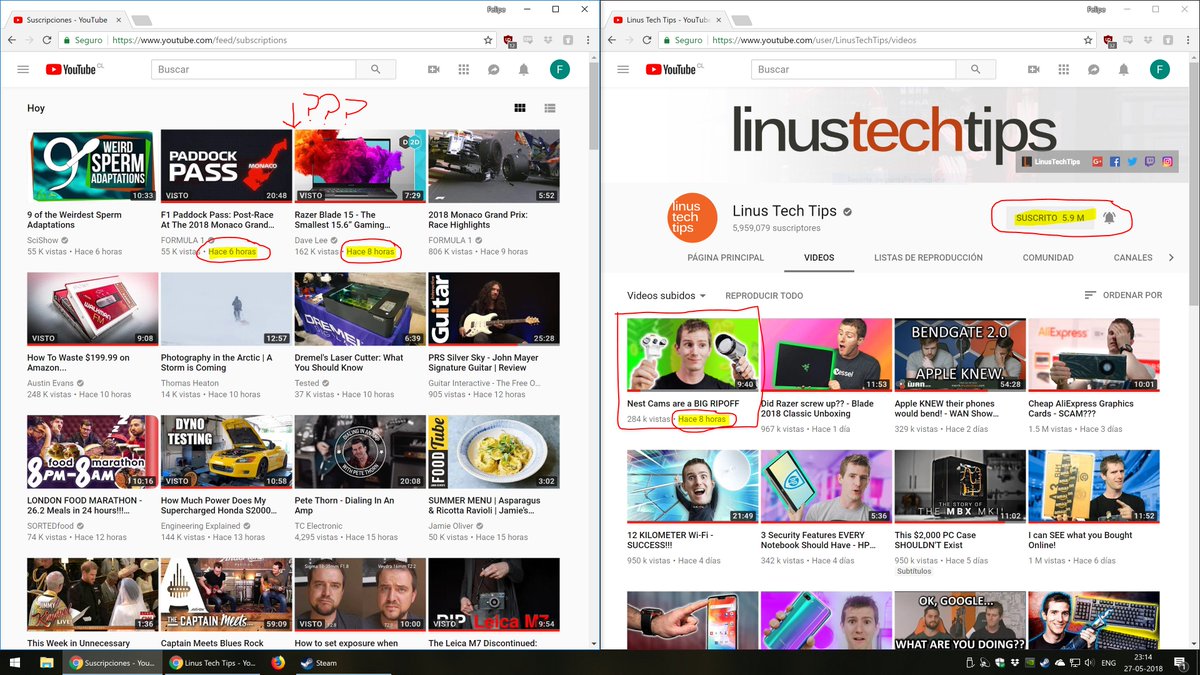
Task: Bookmark star in Subscriptions window address bar
Action: (488, 40)
